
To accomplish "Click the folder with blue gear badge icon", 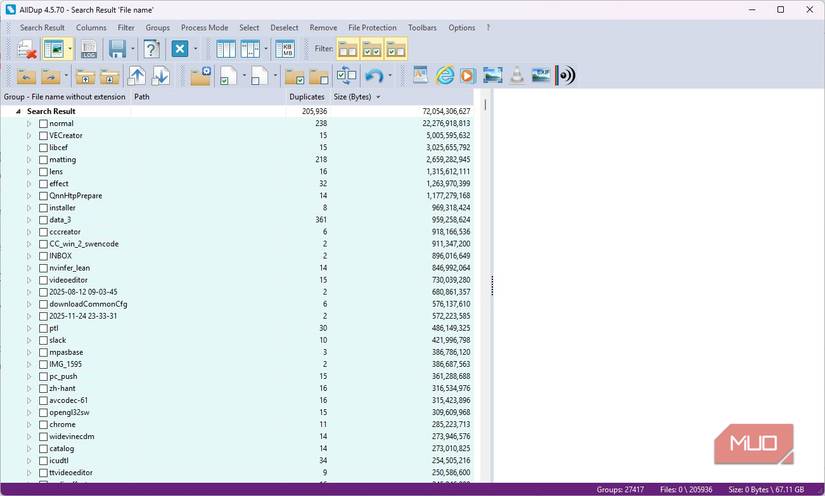I will coord(200,76).
